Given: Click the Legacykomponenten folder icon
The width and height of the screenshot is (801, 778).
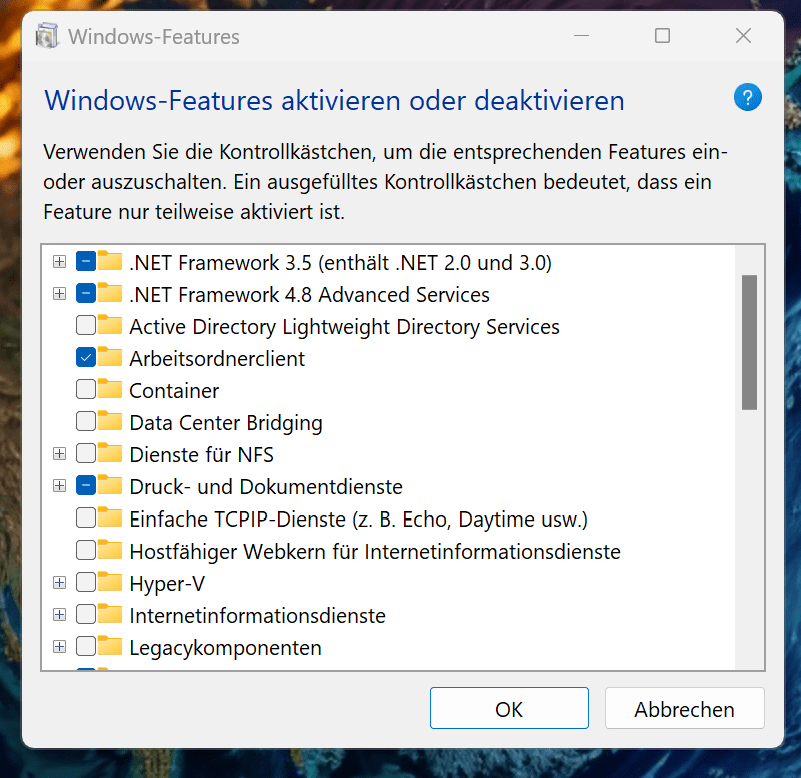Looking at the screenshot, I should click(x=109, y=646).
